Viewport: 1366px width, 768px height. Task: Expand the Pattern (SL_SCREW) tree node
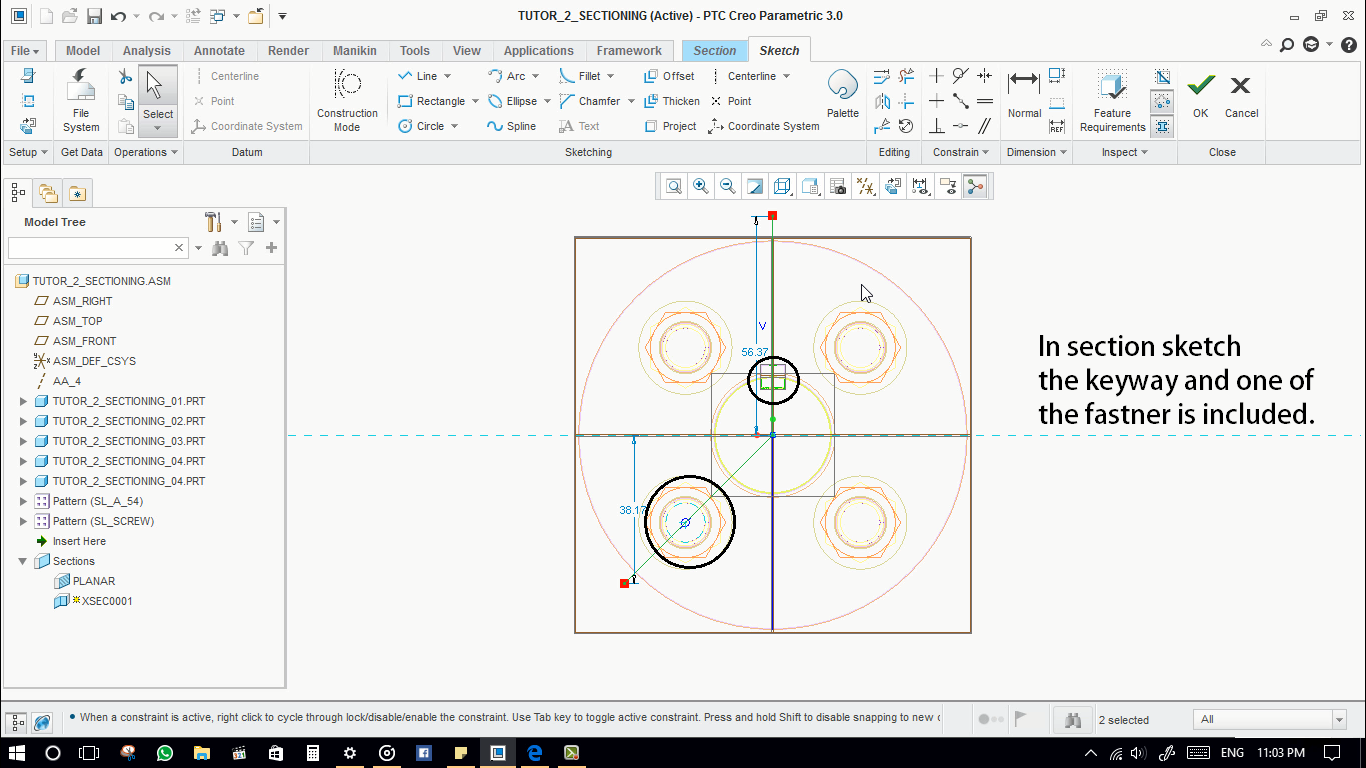point(24,521)
